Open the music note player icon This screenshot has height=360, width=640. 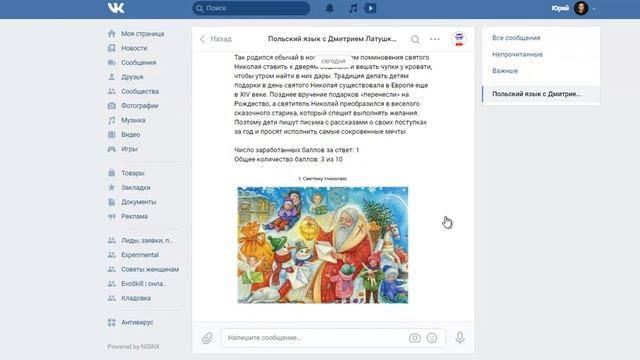[353, 8]
